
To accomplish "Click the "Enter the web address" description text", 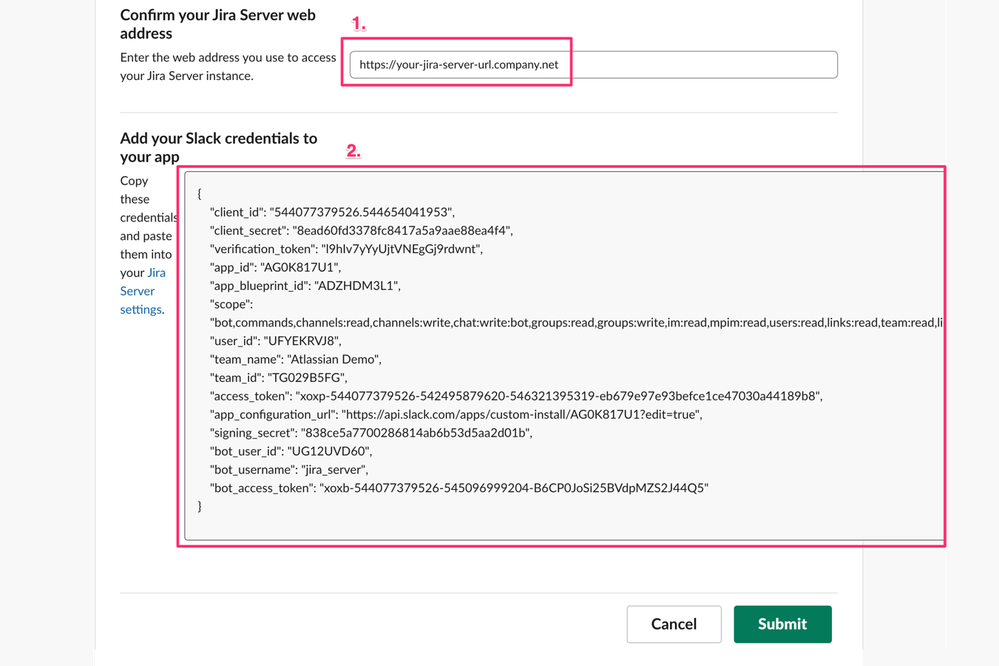I will tap(228, 66).
